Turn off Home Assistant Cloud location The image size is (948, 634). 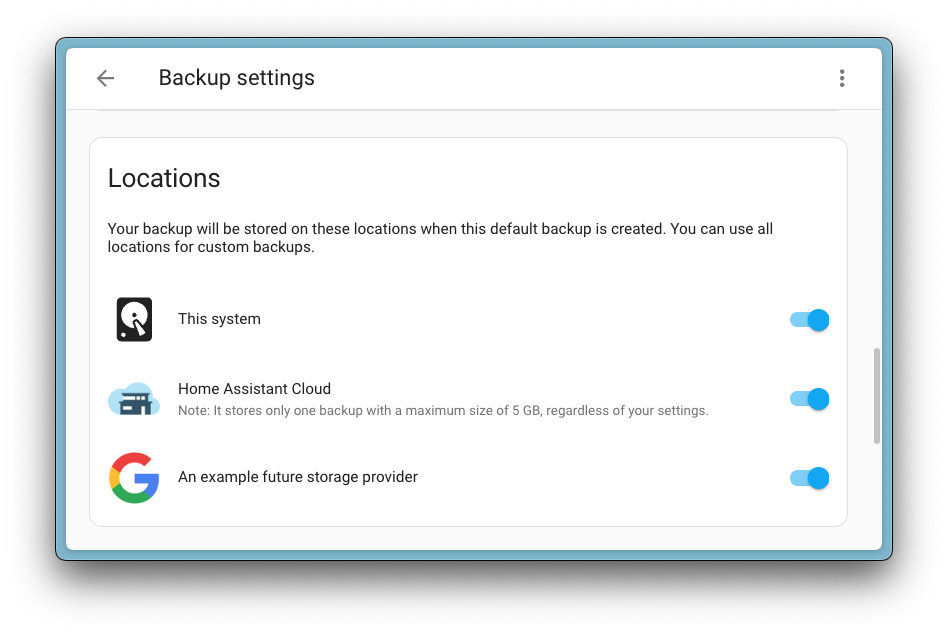click(809, 399)
